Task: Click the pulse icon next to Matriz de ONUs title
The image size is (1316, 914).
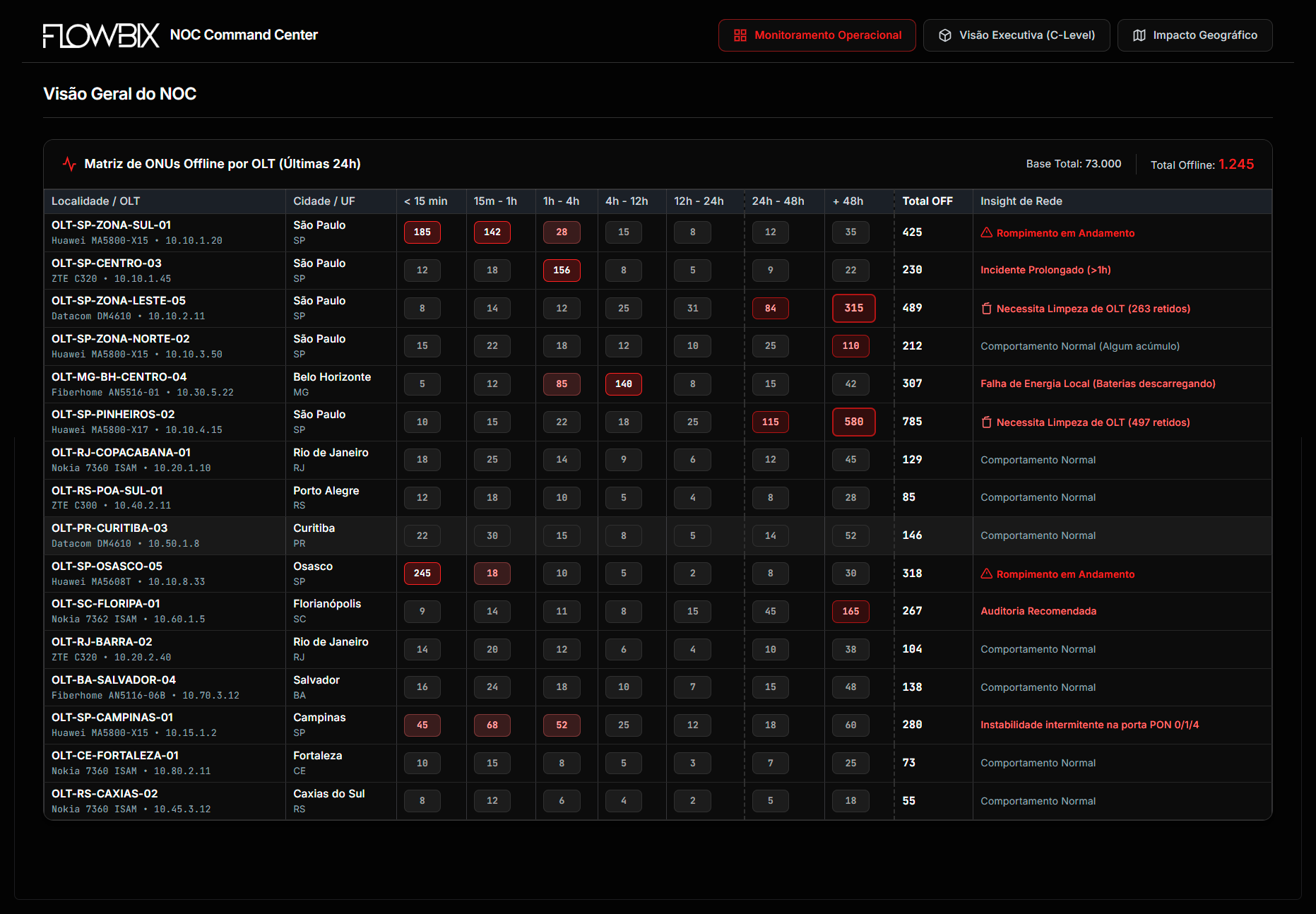Action: point(69,163)
